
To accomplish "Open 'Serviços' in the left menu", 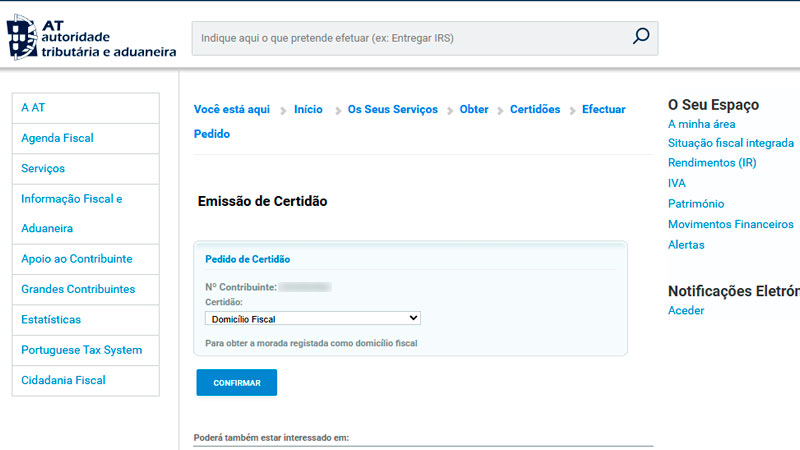I will 86,168.
